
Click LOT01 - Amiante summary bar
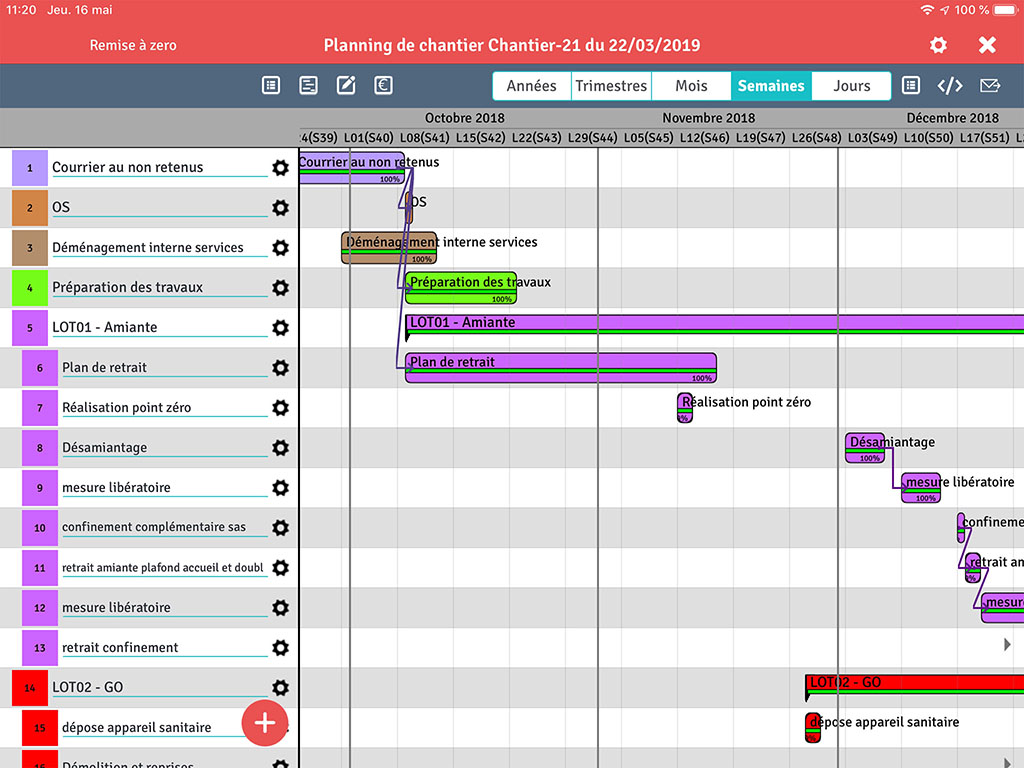tap(714, 324)
